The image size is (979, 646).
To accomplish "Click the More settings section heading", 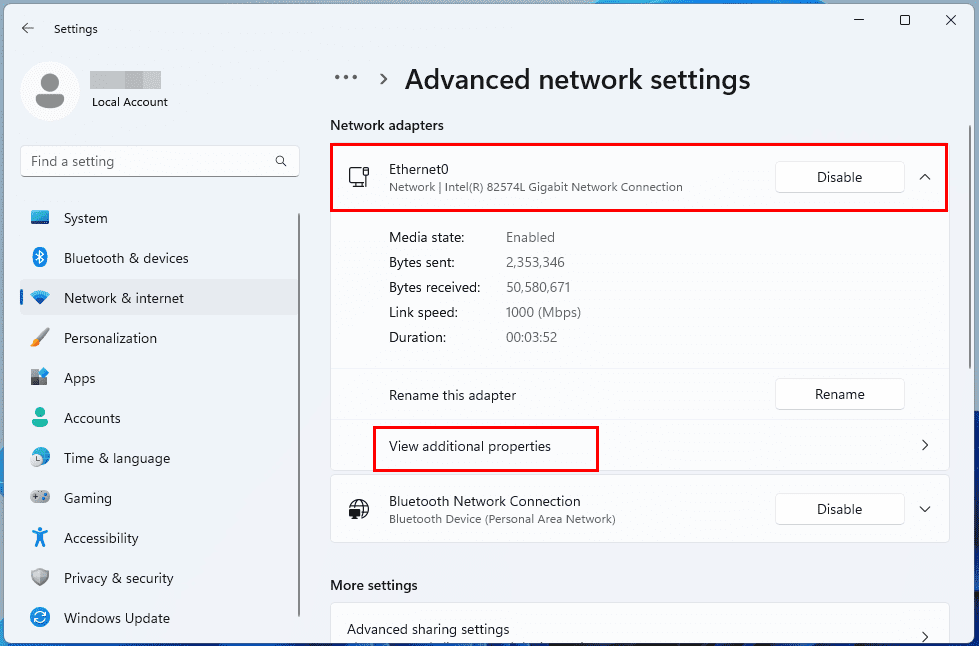I will point(373,585).
